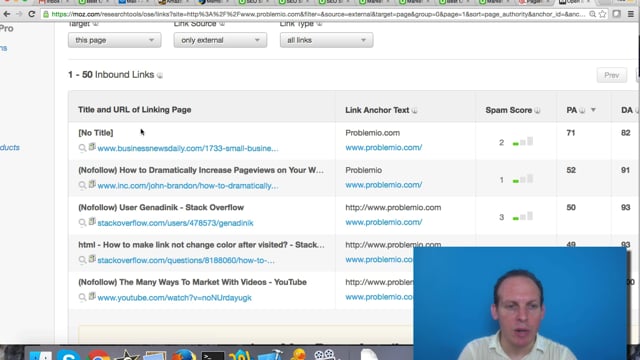Sort by PA using the down arrow

pyautogui.click(x=593, y=110)
